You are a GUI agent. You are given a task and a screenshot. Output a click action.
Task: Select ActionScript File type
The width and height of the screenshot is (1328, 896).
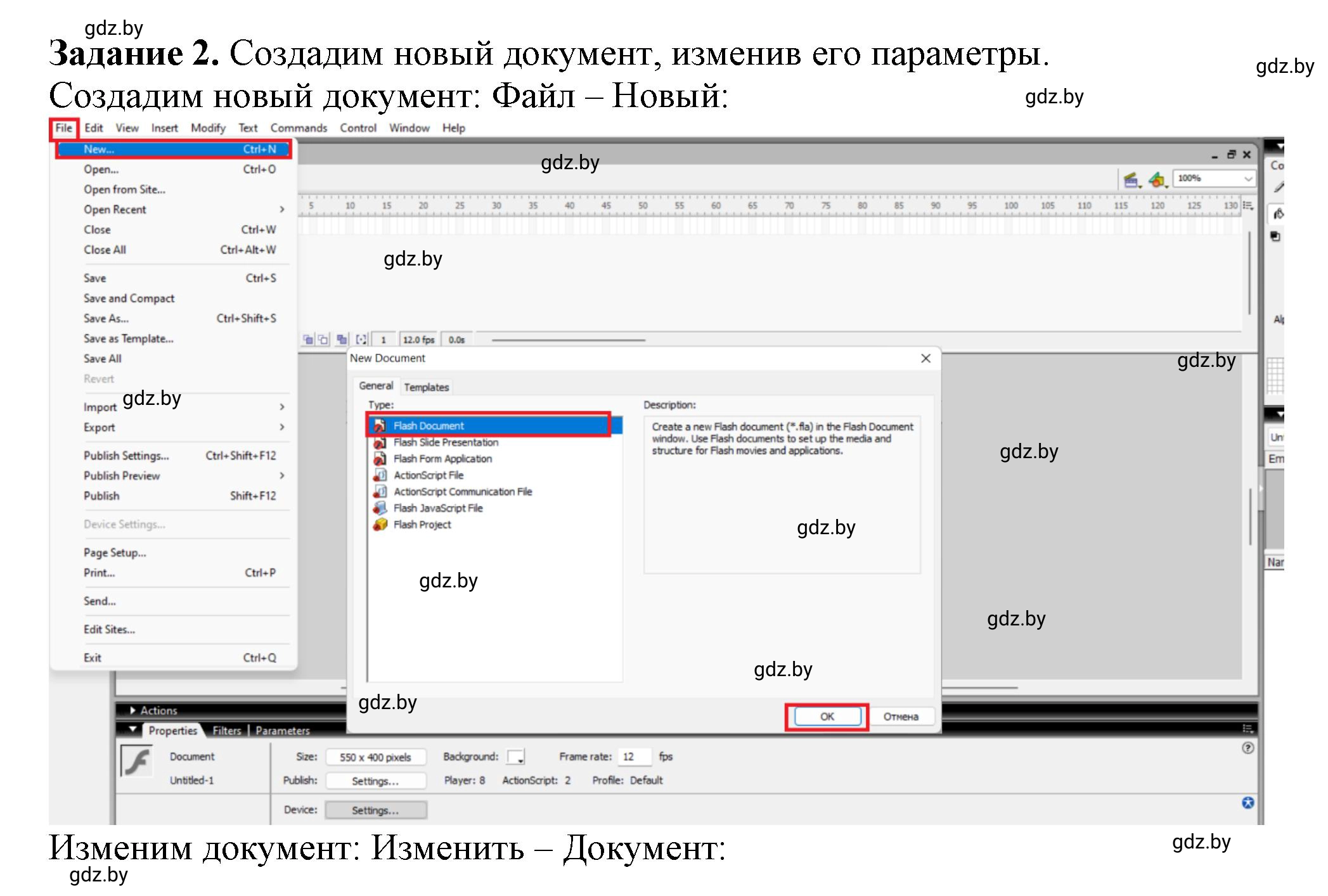pyautogui.click(x=429, y=475)
